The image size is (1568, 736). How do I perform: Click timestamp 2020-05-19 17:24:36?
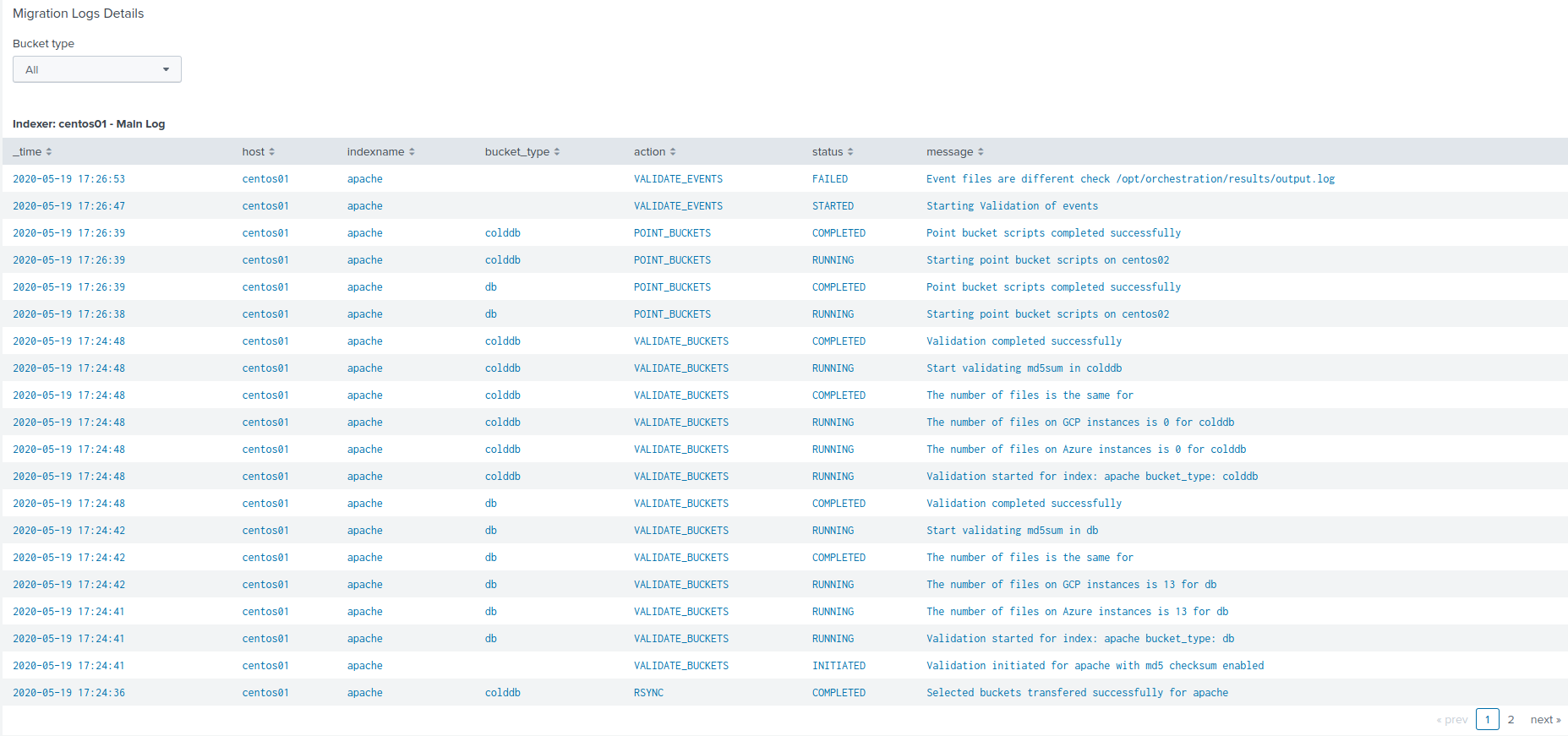68,692
